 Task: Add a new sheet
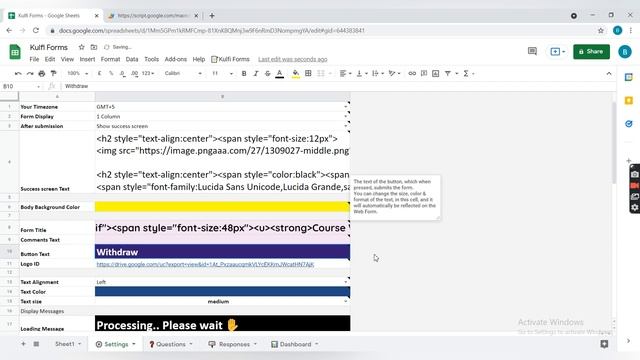[x=23, y=344]
